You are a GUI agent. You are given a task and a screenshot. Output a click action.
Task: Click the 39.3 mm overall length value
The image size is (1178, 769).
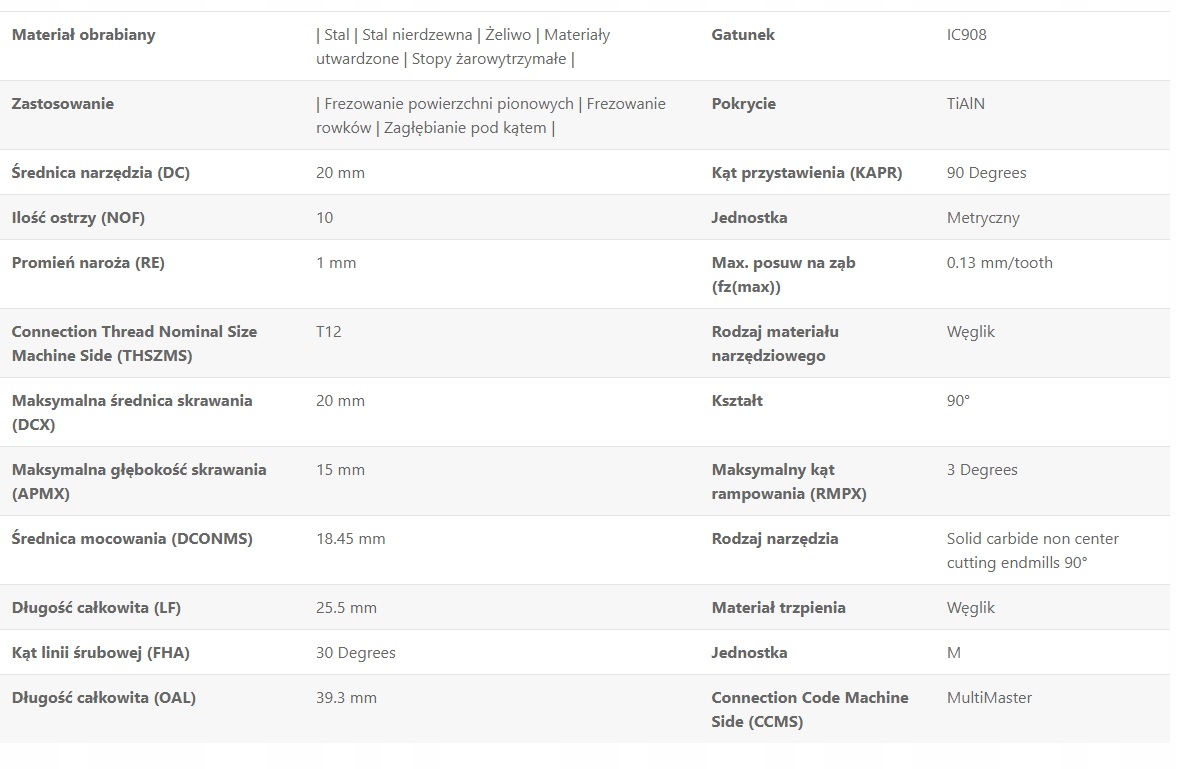pos(346,698)
